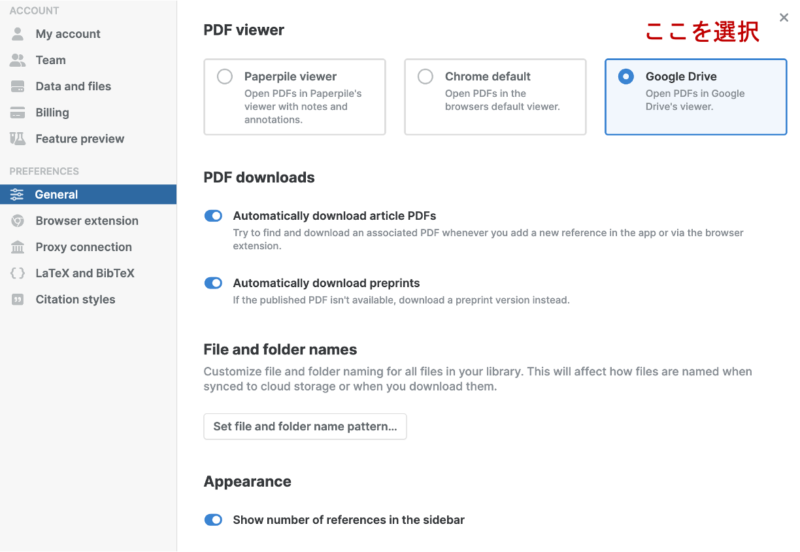Close the settings dialog with the X
The image size is (800, 552).
[x=784, y=18]
